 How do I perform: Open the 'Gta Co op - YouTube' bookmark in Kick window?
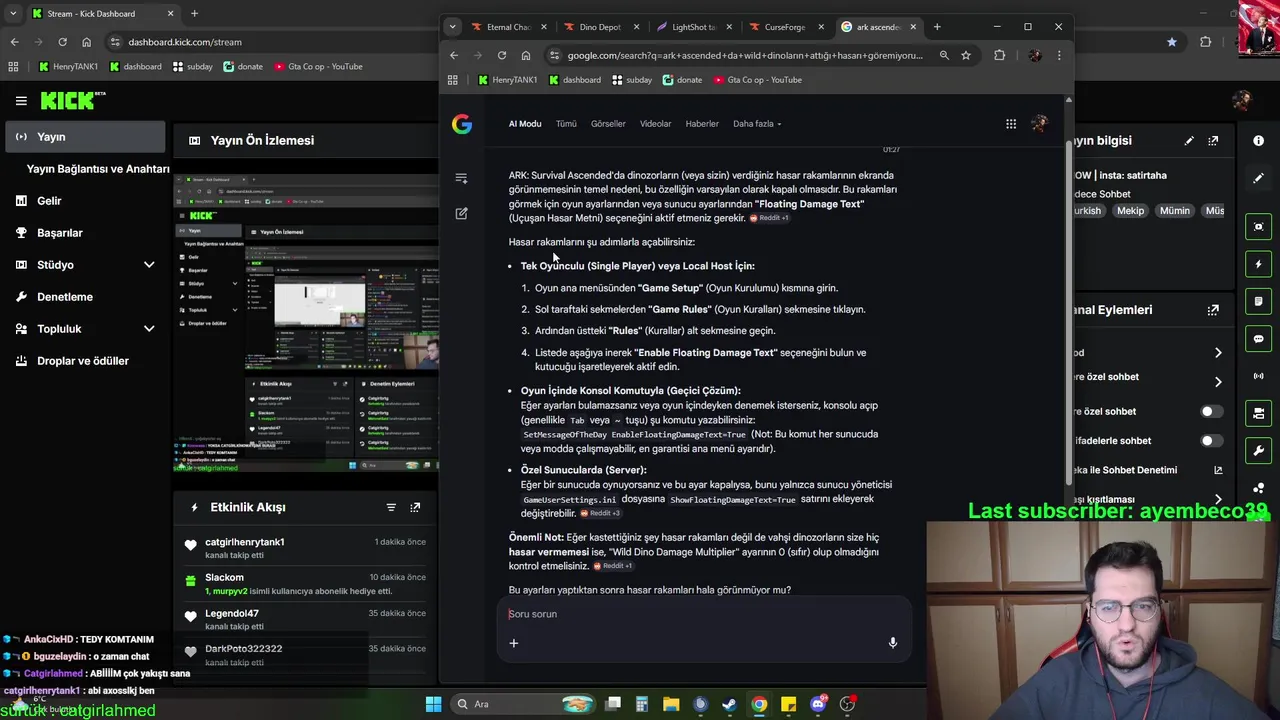point(317,67)
